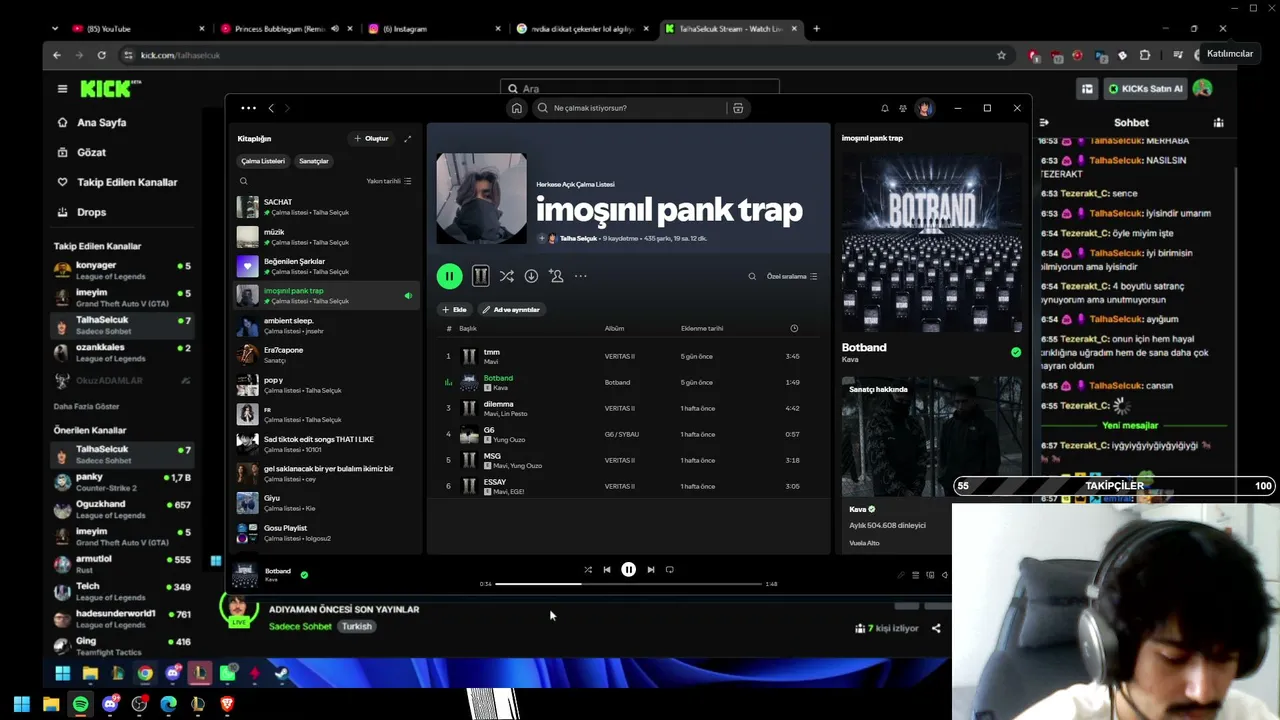
Task: Filter library by Sanatçılar
Action: point(314,161)
